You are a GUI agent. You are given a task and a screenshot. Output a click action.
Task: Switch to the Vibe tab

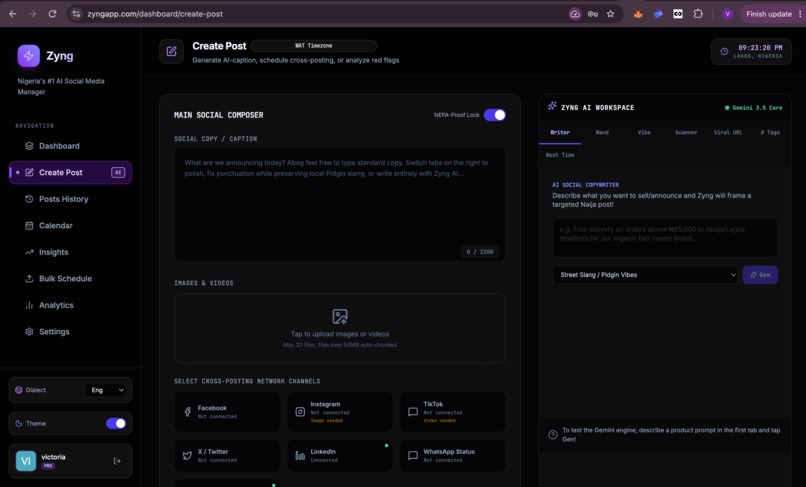pos(644,133)
